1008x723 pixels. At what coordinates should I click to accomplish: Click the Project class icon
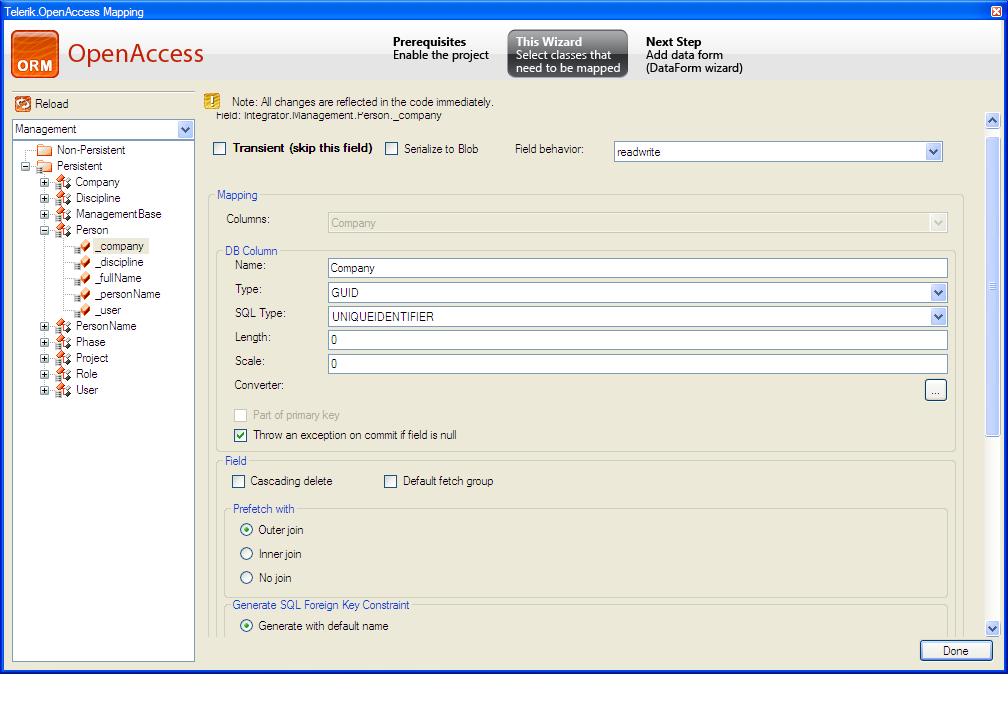[63, 358]
